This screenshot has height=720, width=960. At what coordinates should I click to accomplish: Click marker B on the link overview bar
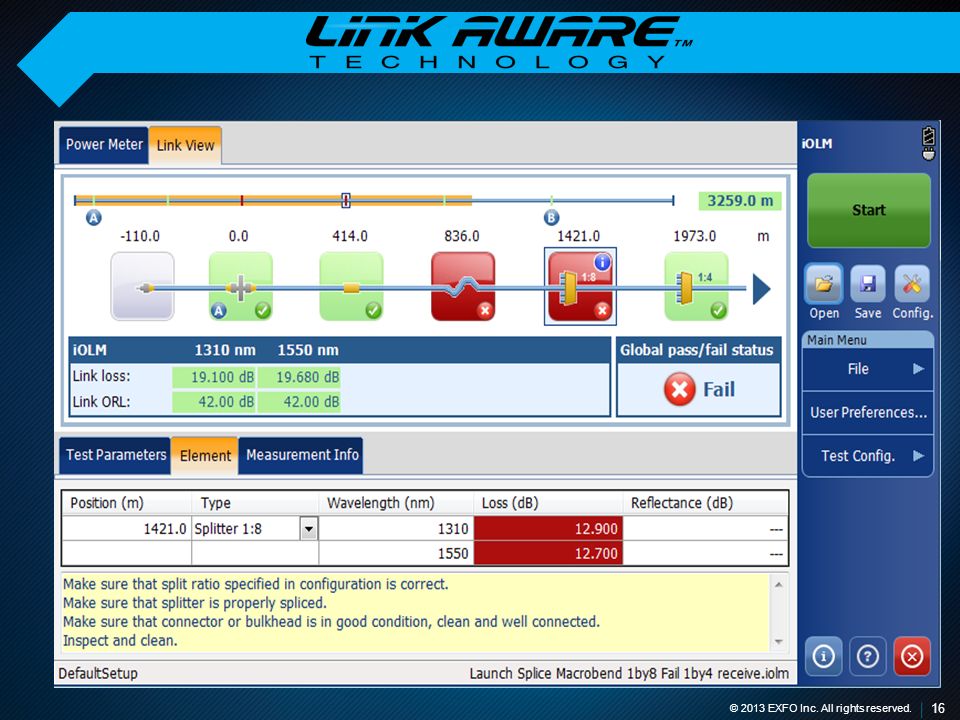click(551, 217)
